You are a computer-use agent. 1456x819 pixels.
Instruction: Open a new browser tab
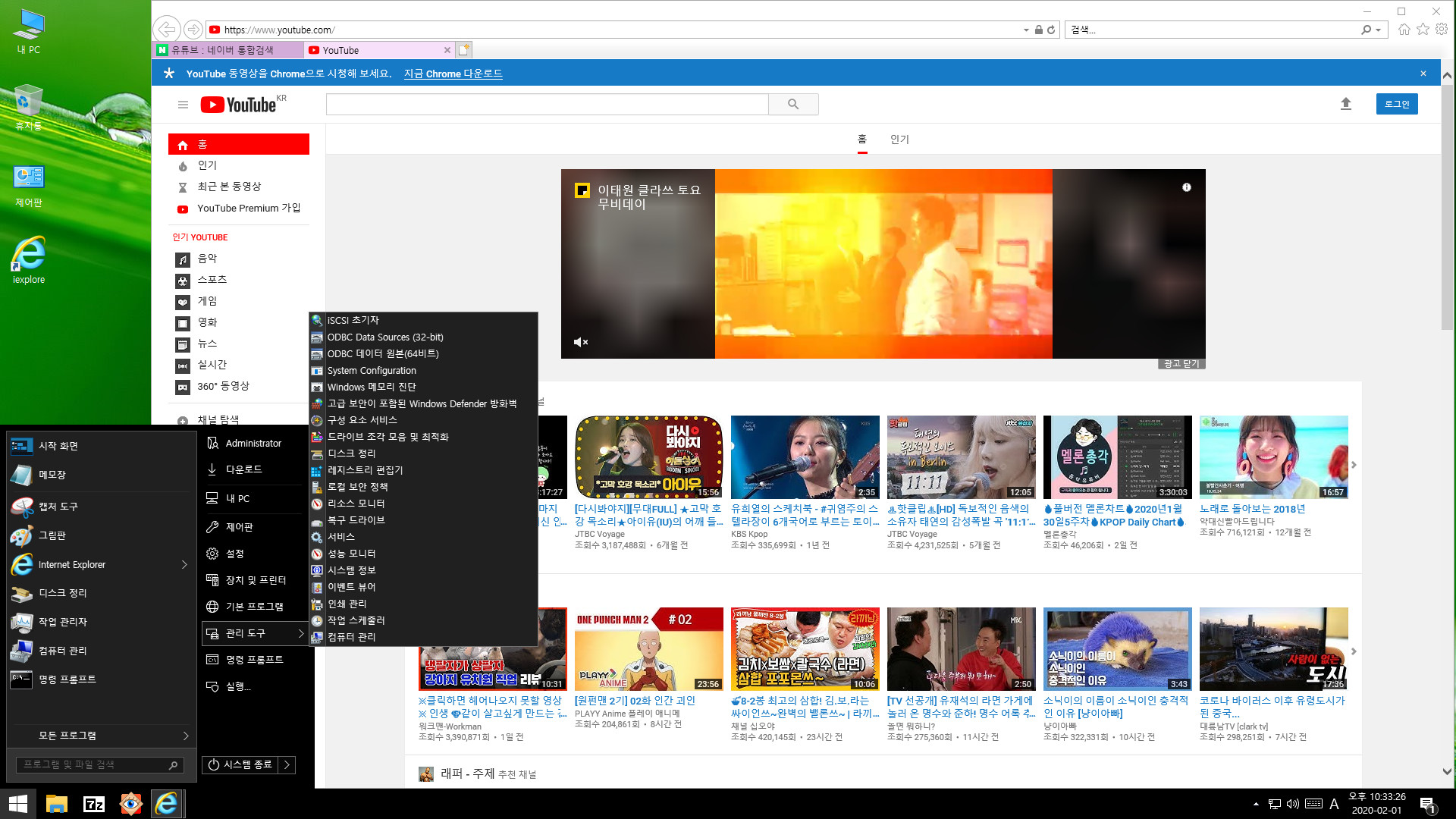[x=464, y=50]
